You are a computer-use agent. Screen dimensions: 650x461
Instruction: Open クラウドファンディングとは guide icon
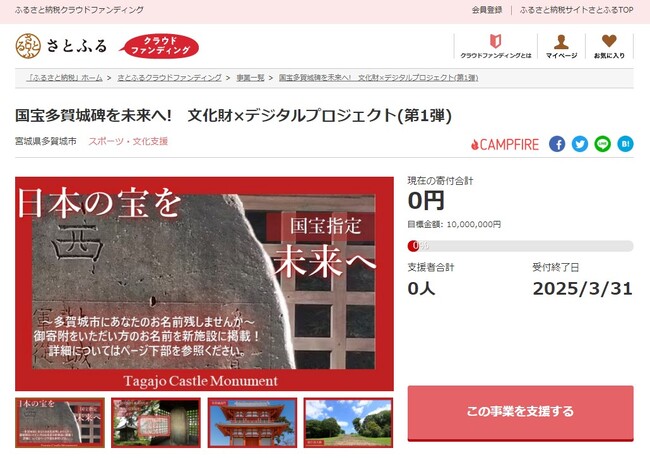point(496,46)
